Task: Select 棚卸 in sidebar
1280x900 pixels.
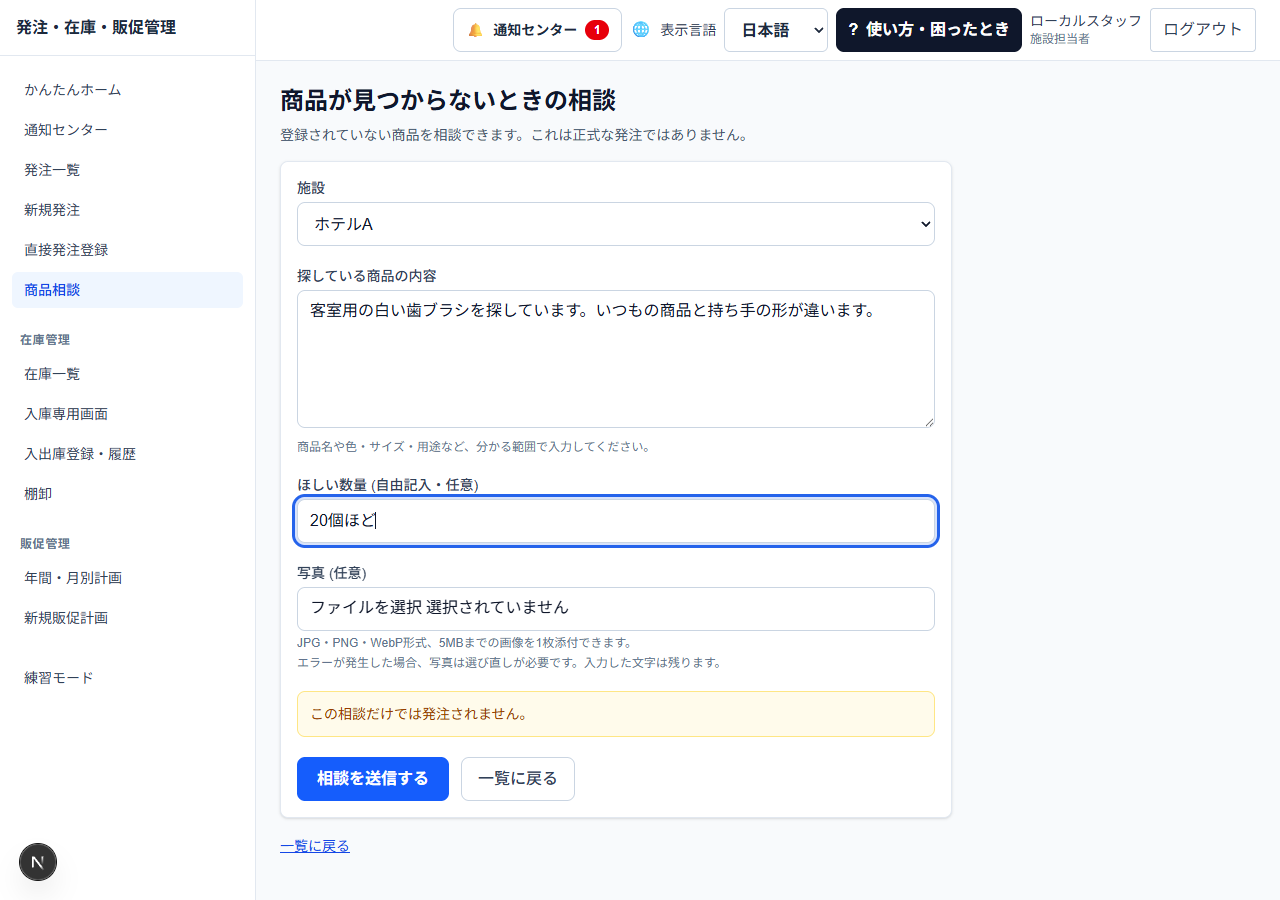Action: click(x=127, y=494)
